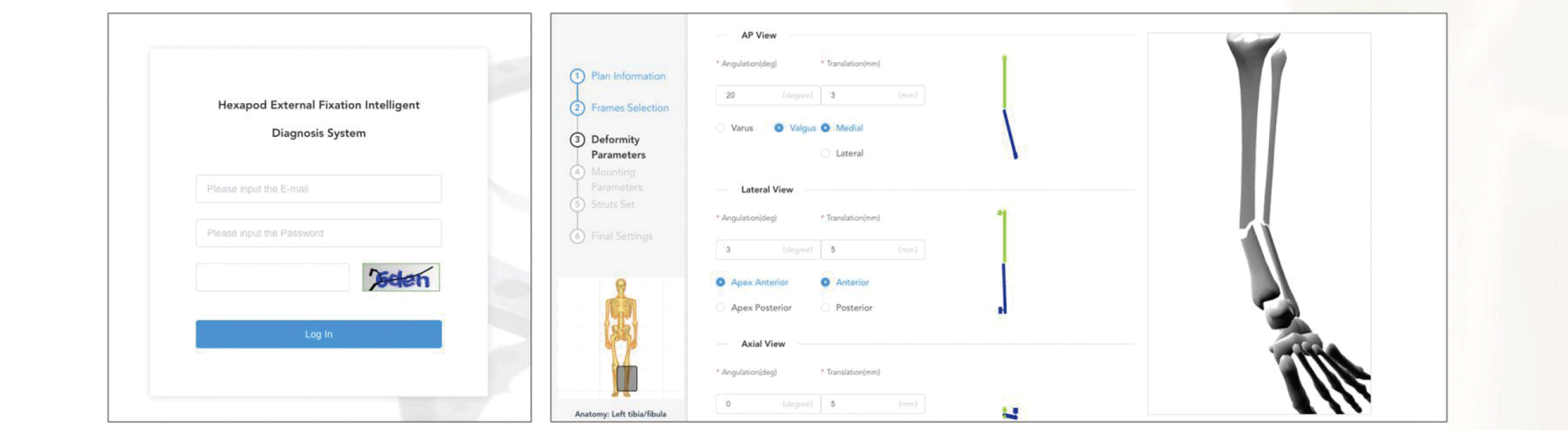1568x430 pixels.
Task: Click step 6 Final Settings circle icon
Action: coord(577,237)
